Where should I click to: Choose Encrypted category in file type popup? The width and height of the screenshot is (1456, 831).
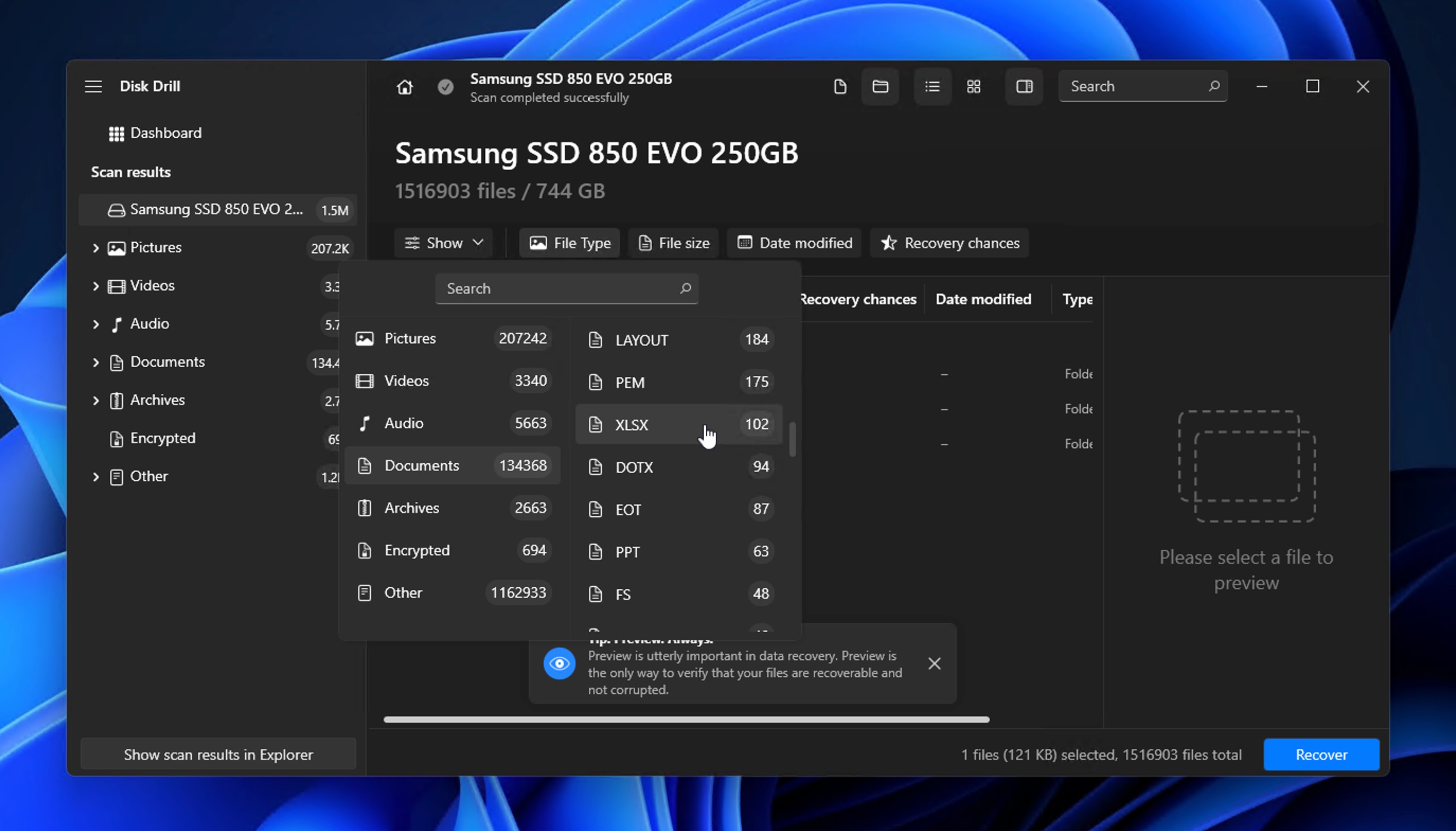point(452,550)
